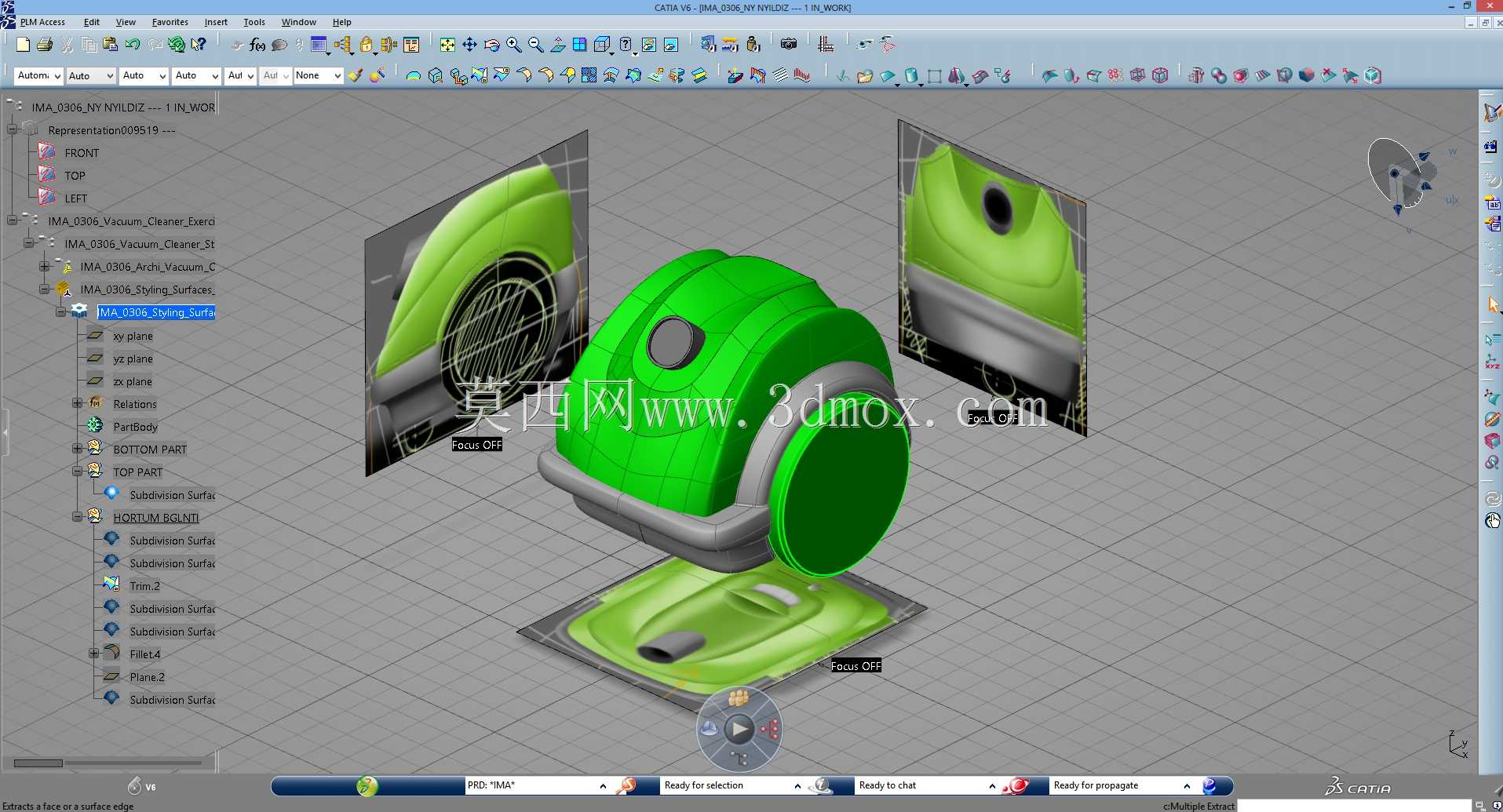Open the None dropdown in graphic properties

319,75
